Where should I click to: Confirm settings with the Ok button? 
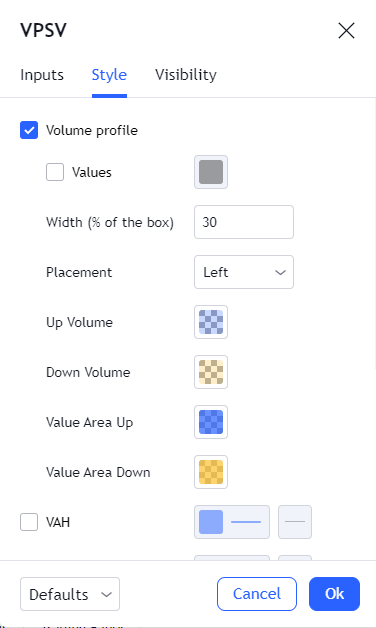tap(334, 594)
